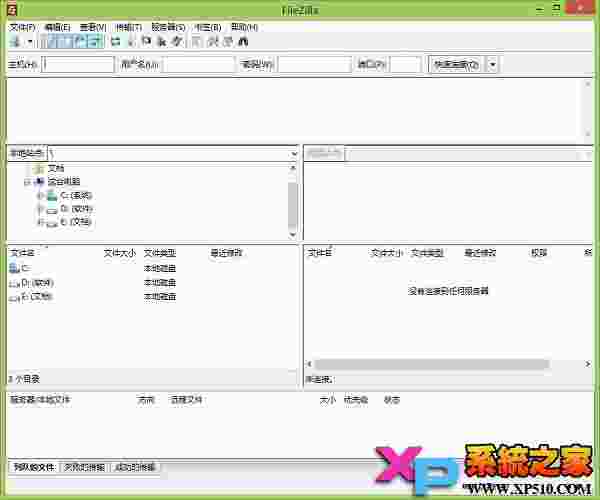Open the 传输(T) menu
Screen dimensions: 600x500
pyautogui.click(x=129, y=27)
